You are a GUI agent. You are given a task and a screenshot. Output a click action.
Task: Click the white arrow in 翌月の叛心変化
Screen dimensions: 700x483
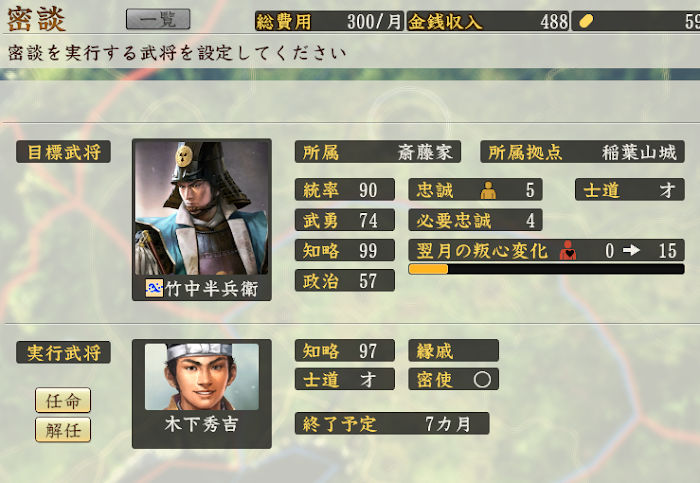631,250
